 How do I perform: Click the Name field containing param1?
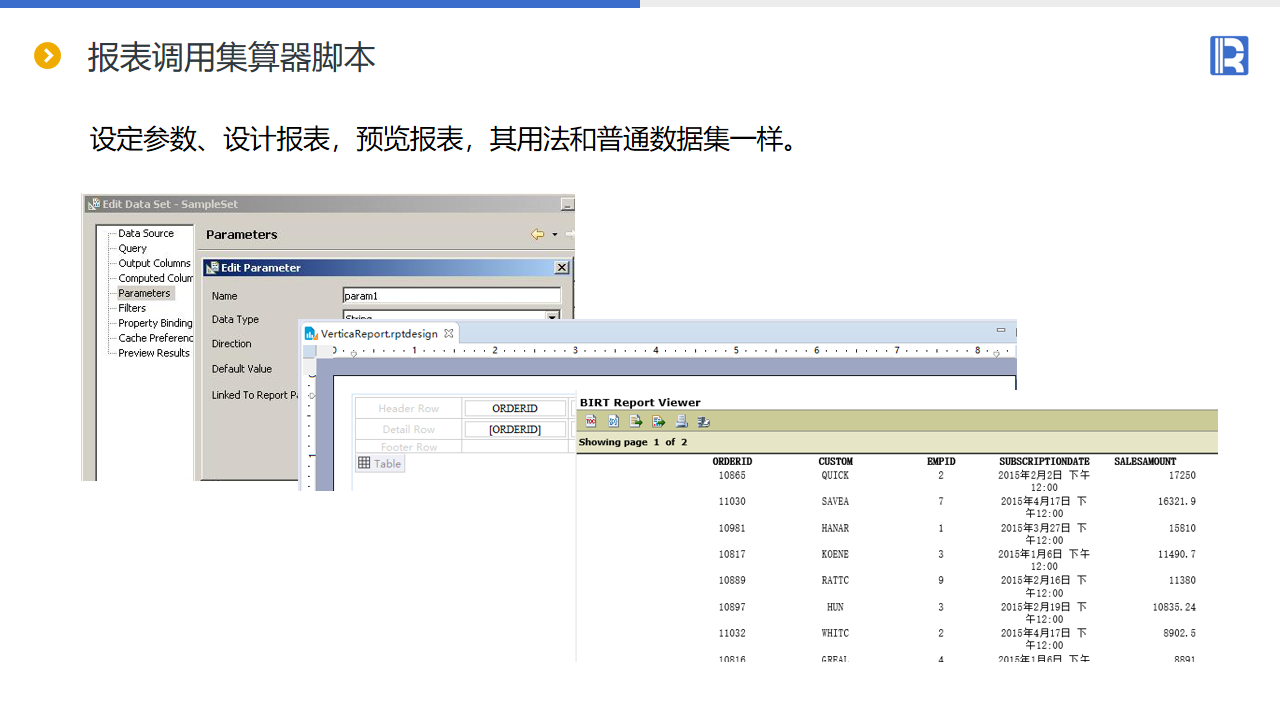451,296
